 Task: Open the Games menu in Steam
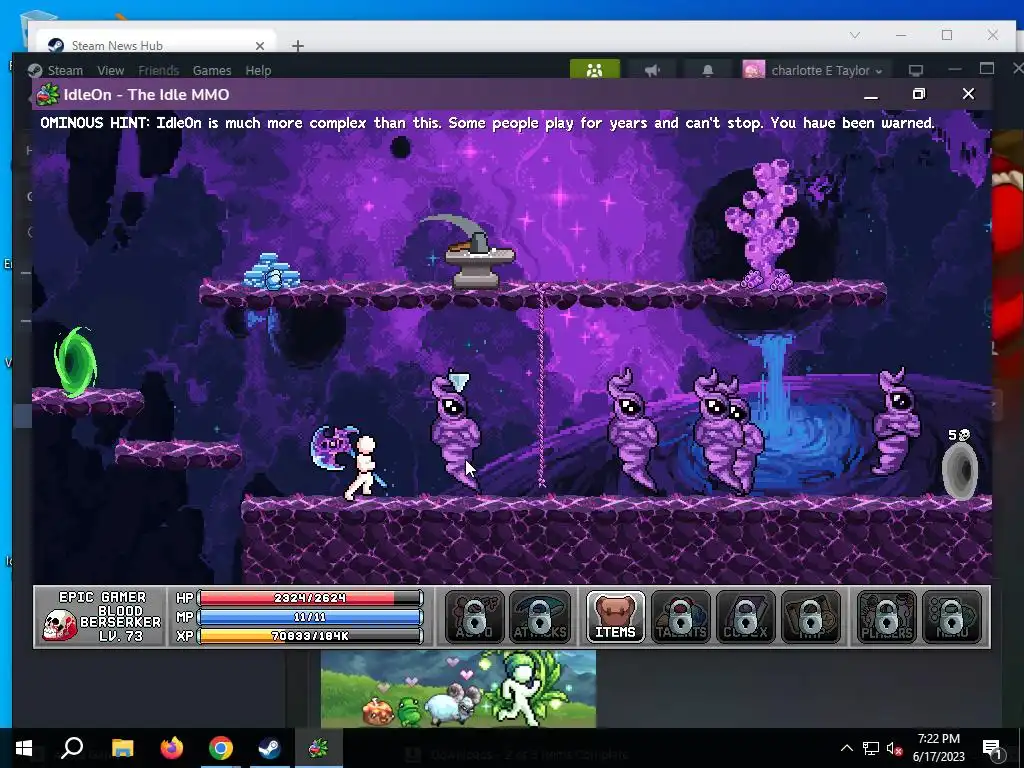click(x=212, y=71)
